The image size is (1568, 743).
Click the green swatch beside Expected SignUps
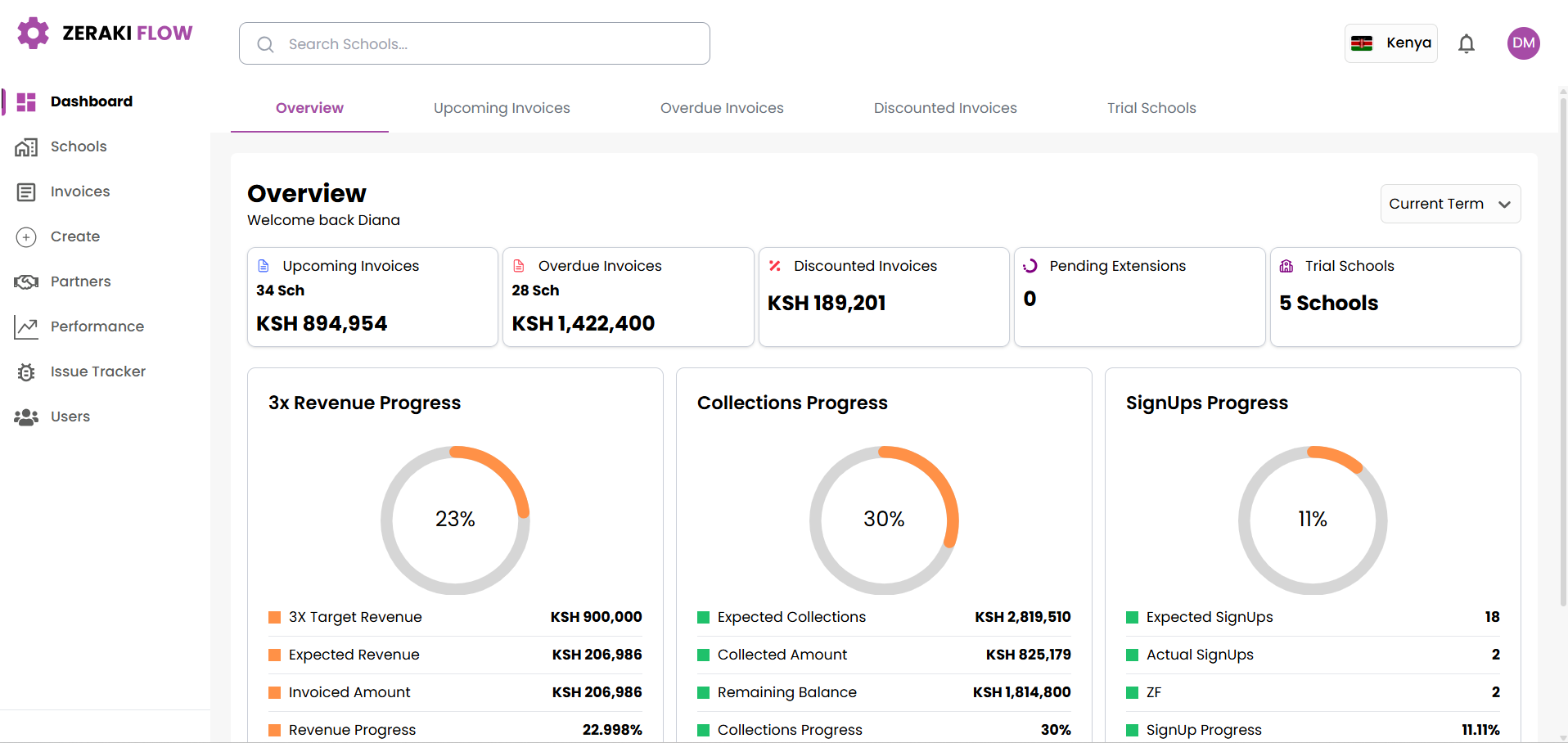(1133, 618)
